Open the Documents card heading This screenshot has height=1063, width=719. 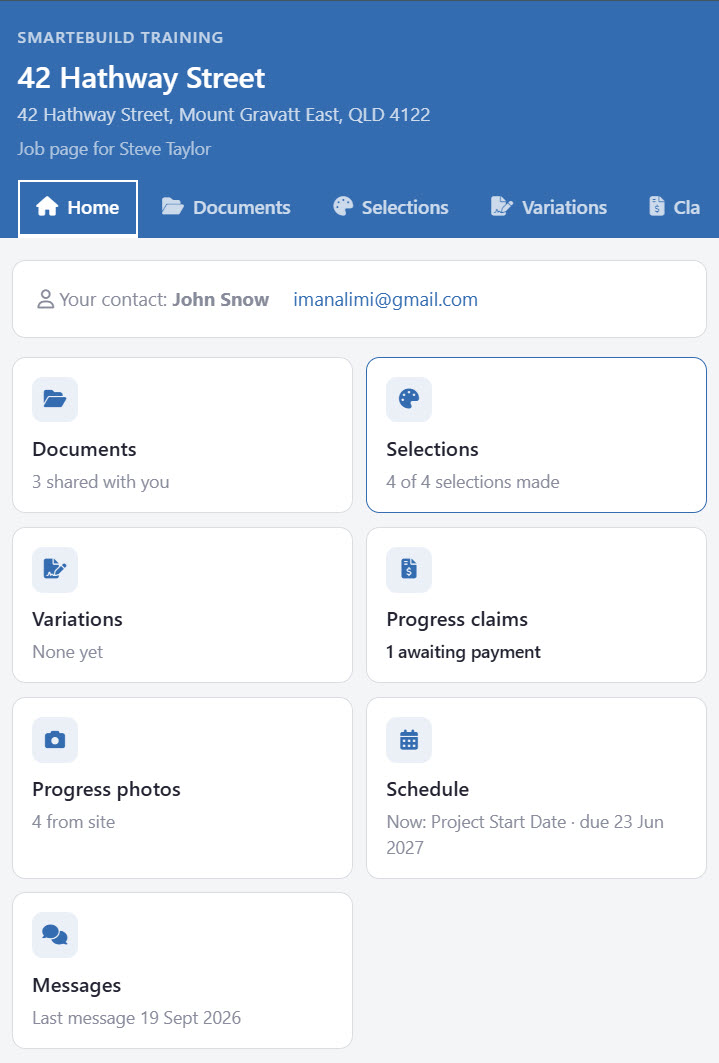click(84, 449)
